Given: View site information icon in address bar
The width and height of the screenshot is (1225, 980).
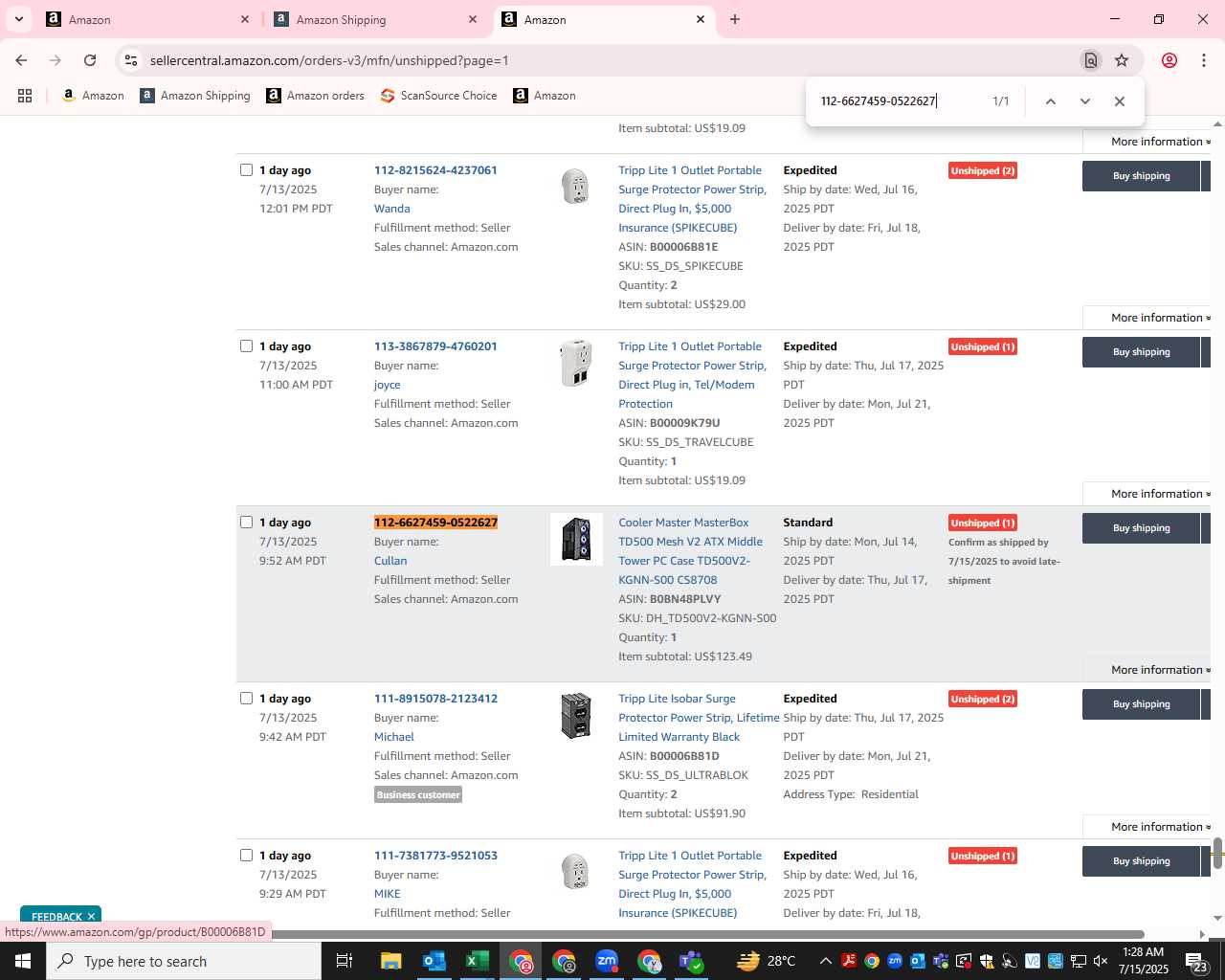Looking at the screenshot, I should tap(131, 60).
